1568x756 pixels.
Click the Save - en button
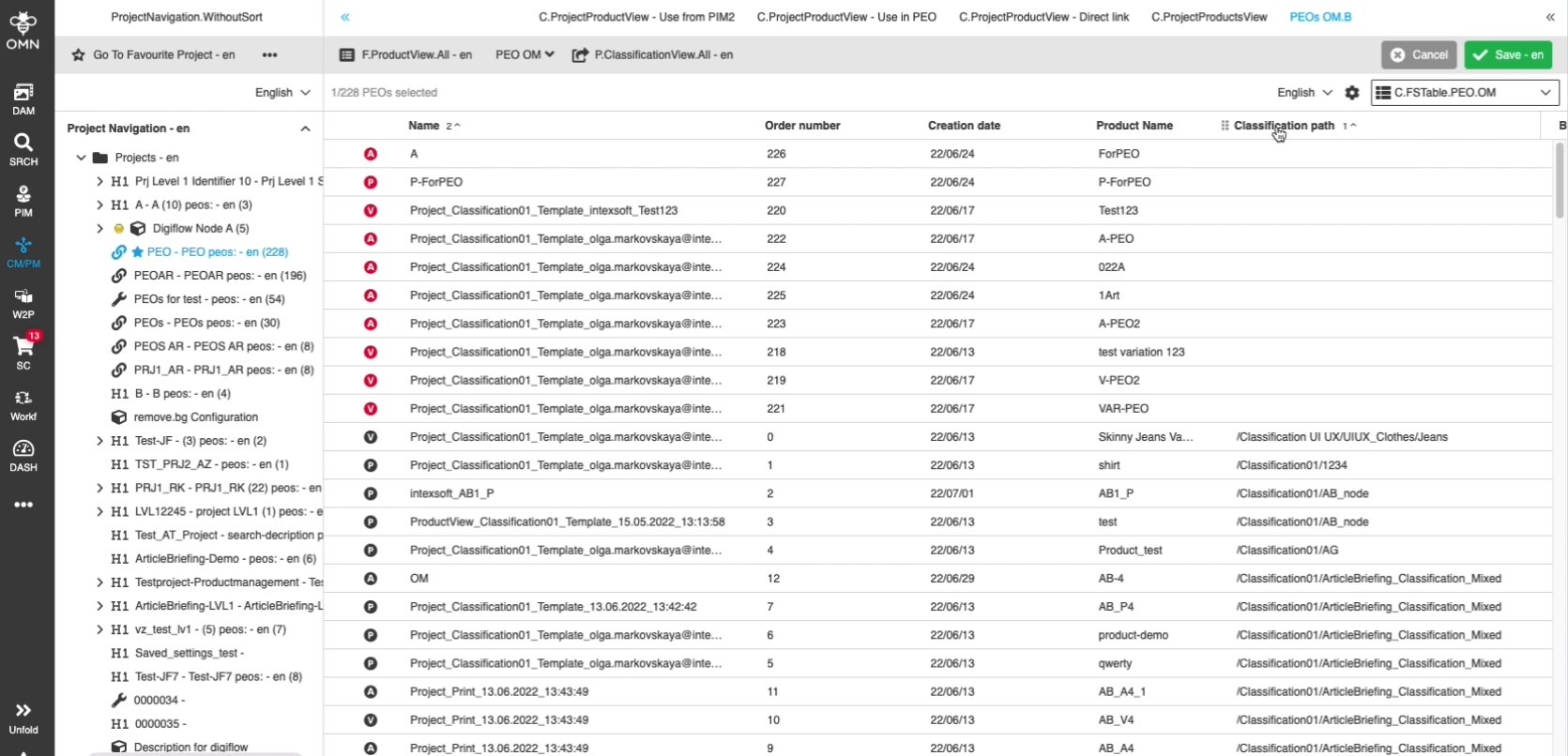click(x=1508, y=55)
